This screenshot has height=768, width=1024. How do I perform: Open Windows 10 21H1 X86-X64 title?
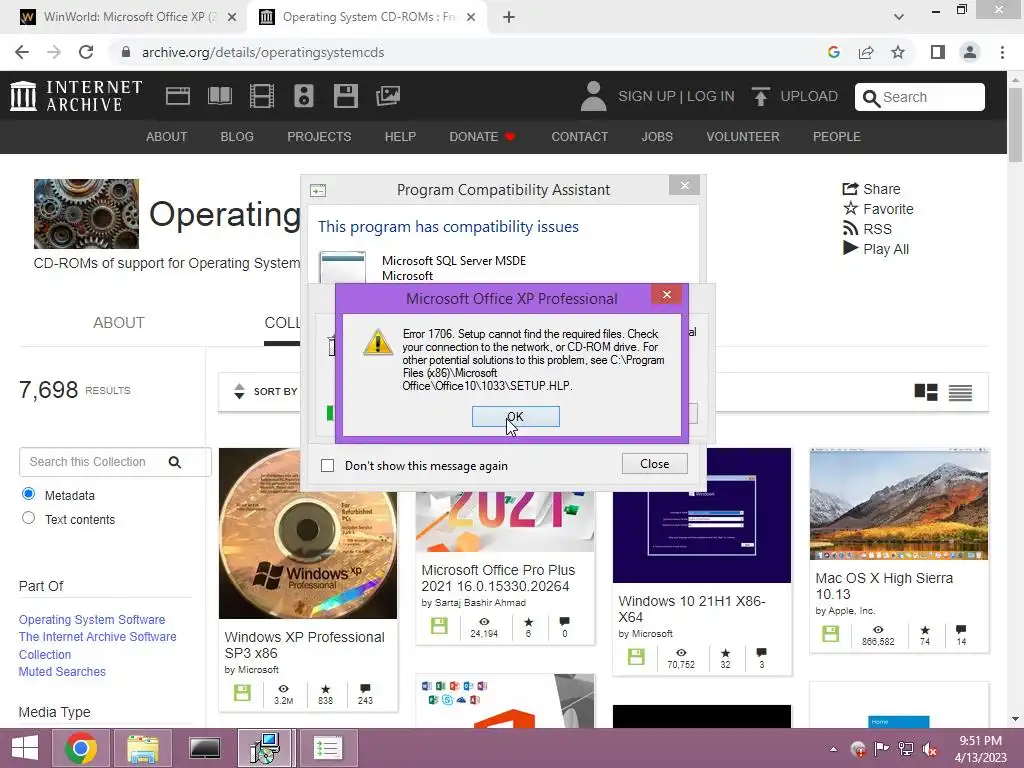pos(692,609)
